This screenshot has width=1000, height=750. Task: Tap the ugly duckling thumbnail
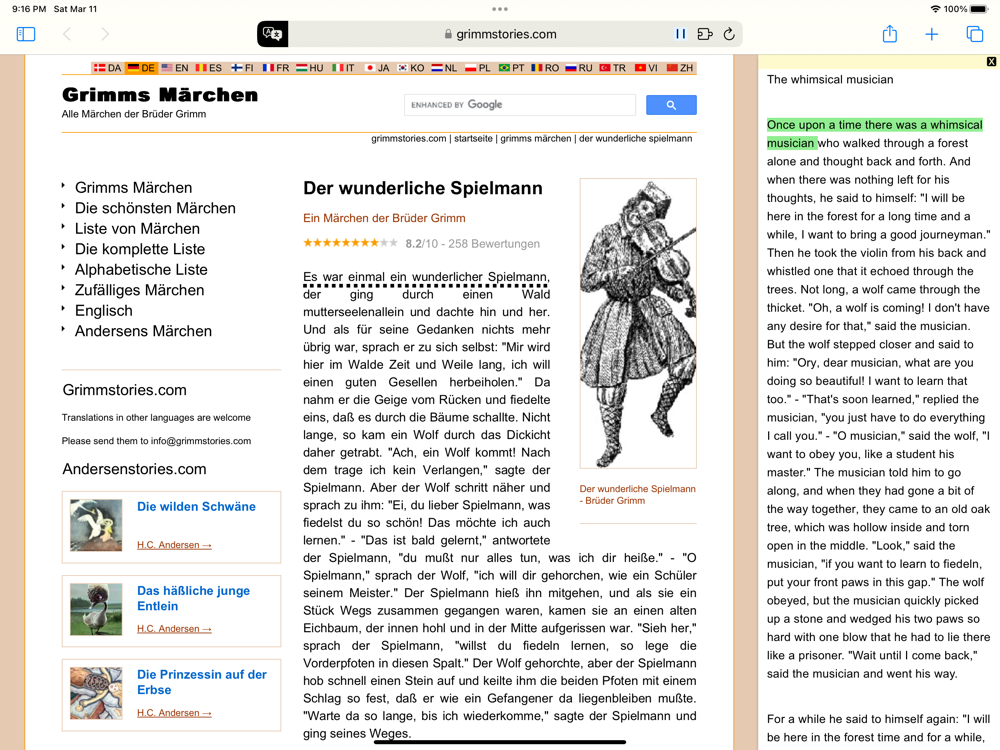pyautogui.click(x=96, y=609)
